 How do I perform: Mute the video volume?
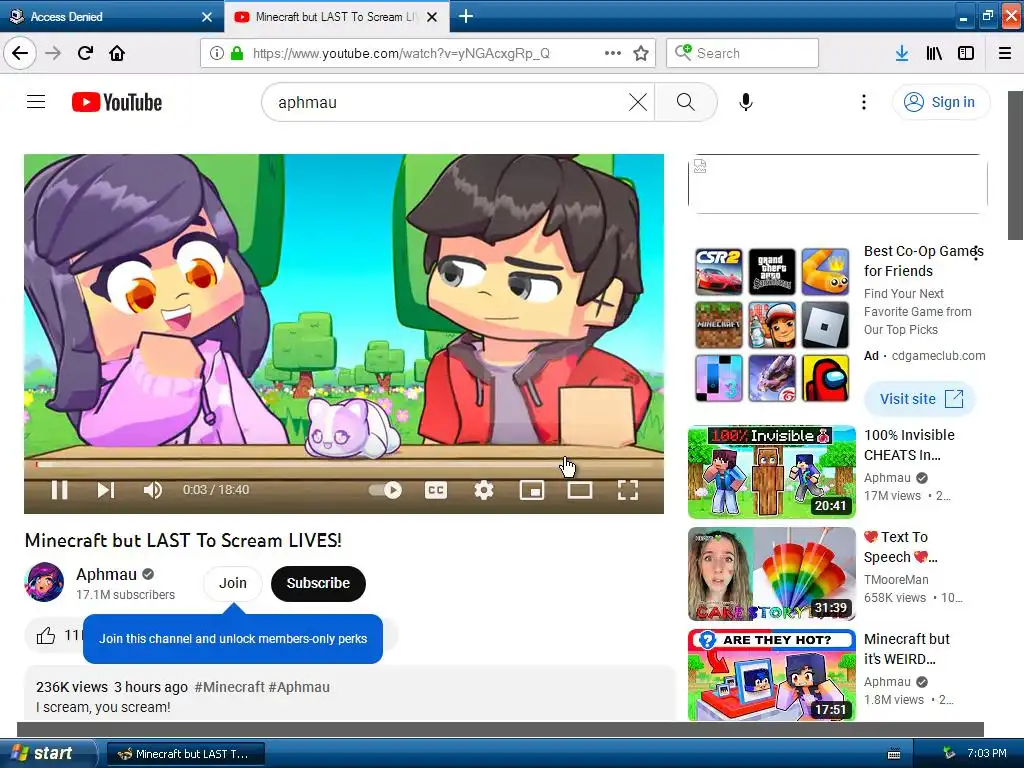(x=152, y=490)
